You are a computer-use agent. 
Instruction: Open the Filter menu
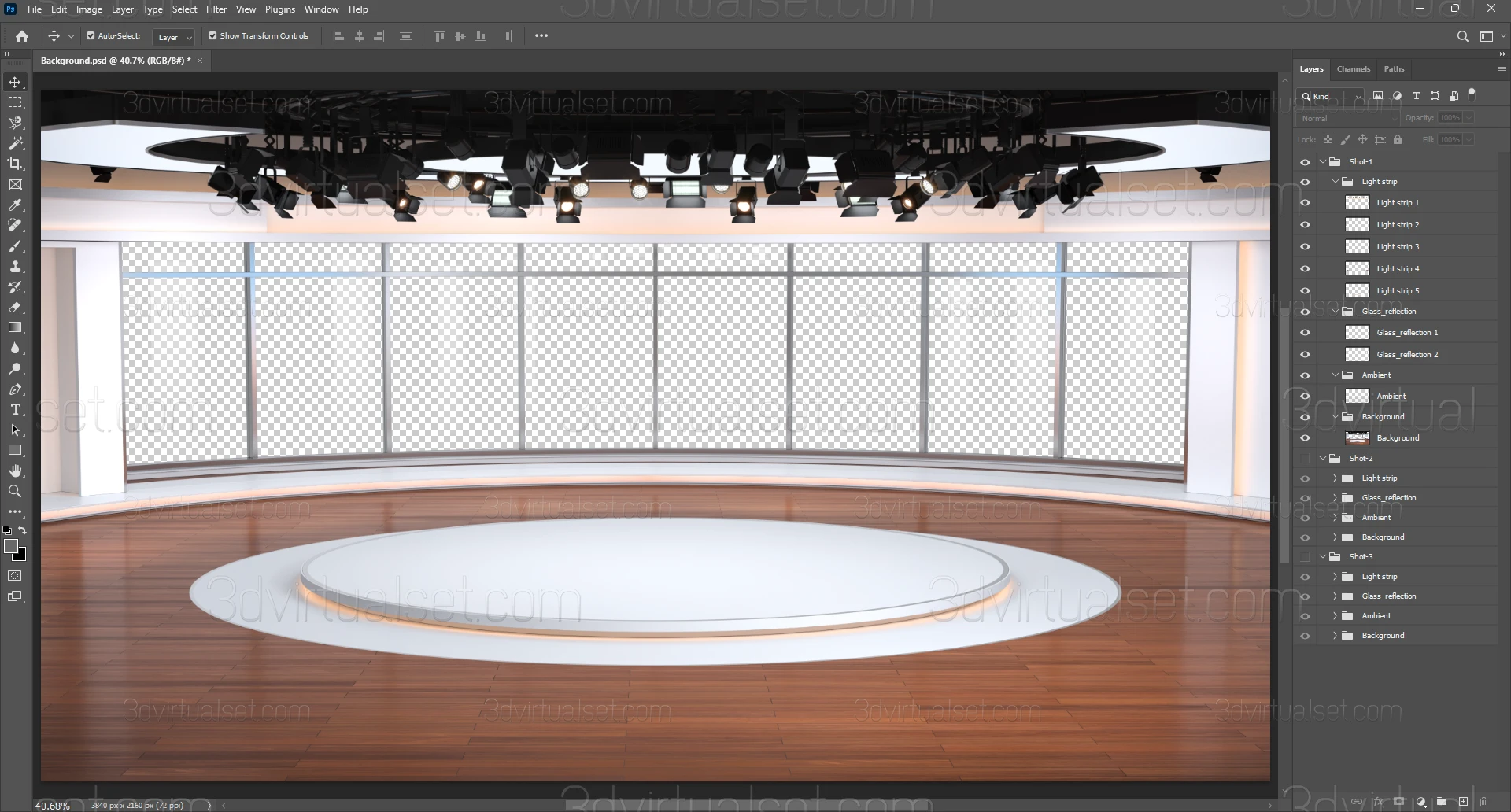click(216, 9)
